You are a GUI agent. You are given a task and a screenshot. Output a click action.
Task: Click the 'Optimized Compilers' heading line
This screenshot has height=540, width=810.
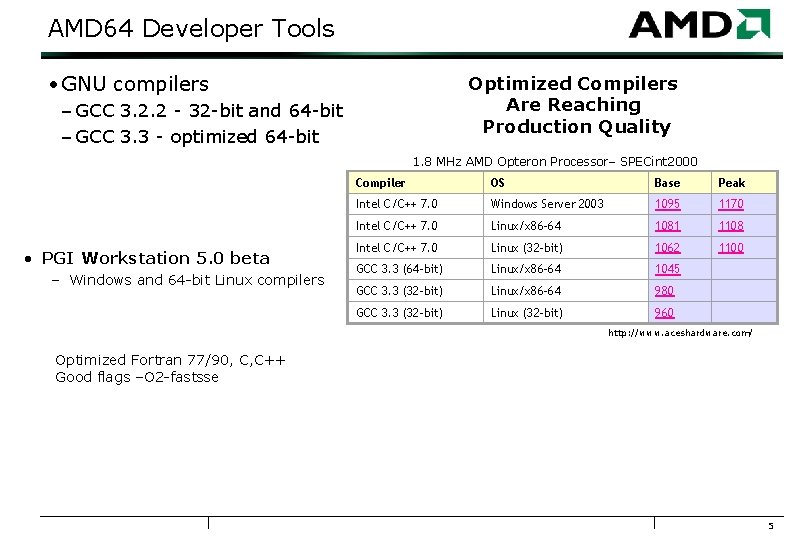pyautogui.click(x=573, y=84)
